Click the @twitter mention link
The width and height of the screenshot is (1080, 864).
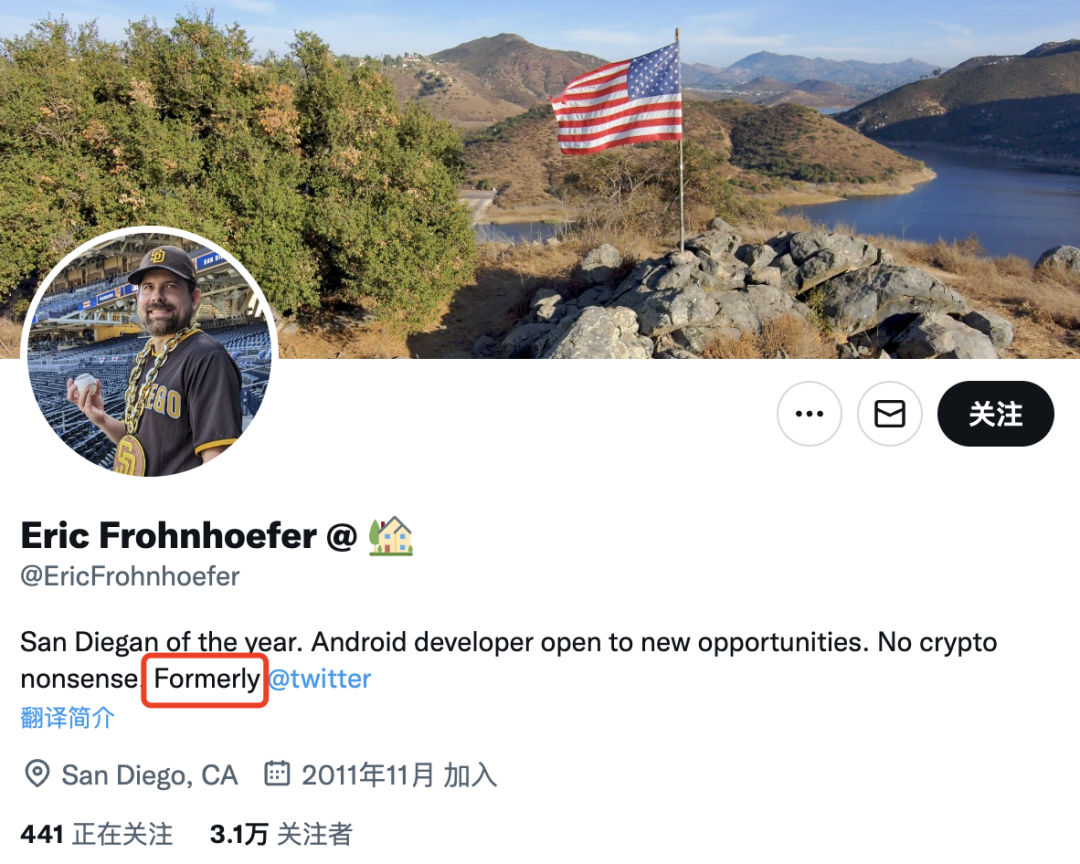[x=320, y=679]
